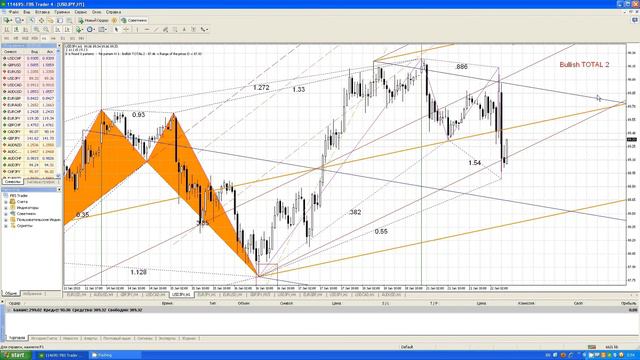
Task: Select USDJPY row in Market Watch
Action: [x=28, y=78]
